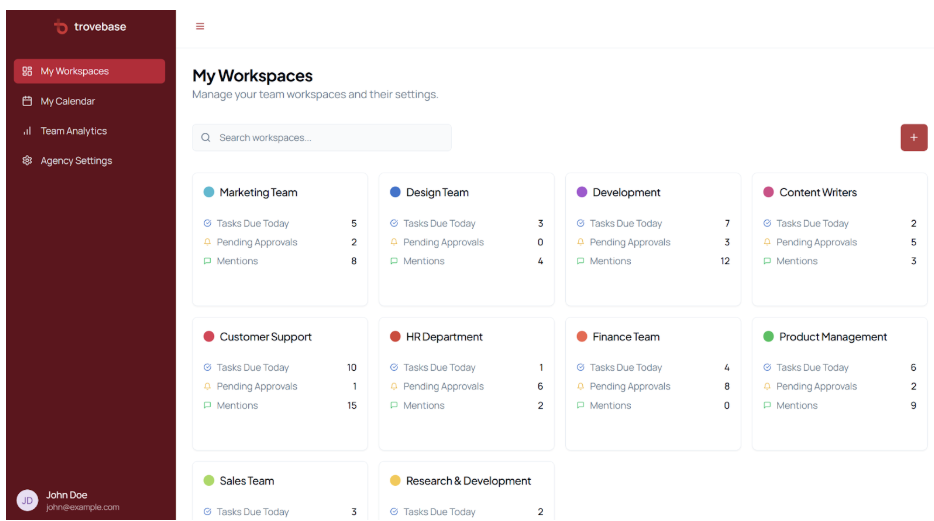Viewport: 934px width, 521px height.
Task: Click Customer Support Mentions chat icon
Action: [207, 405]
